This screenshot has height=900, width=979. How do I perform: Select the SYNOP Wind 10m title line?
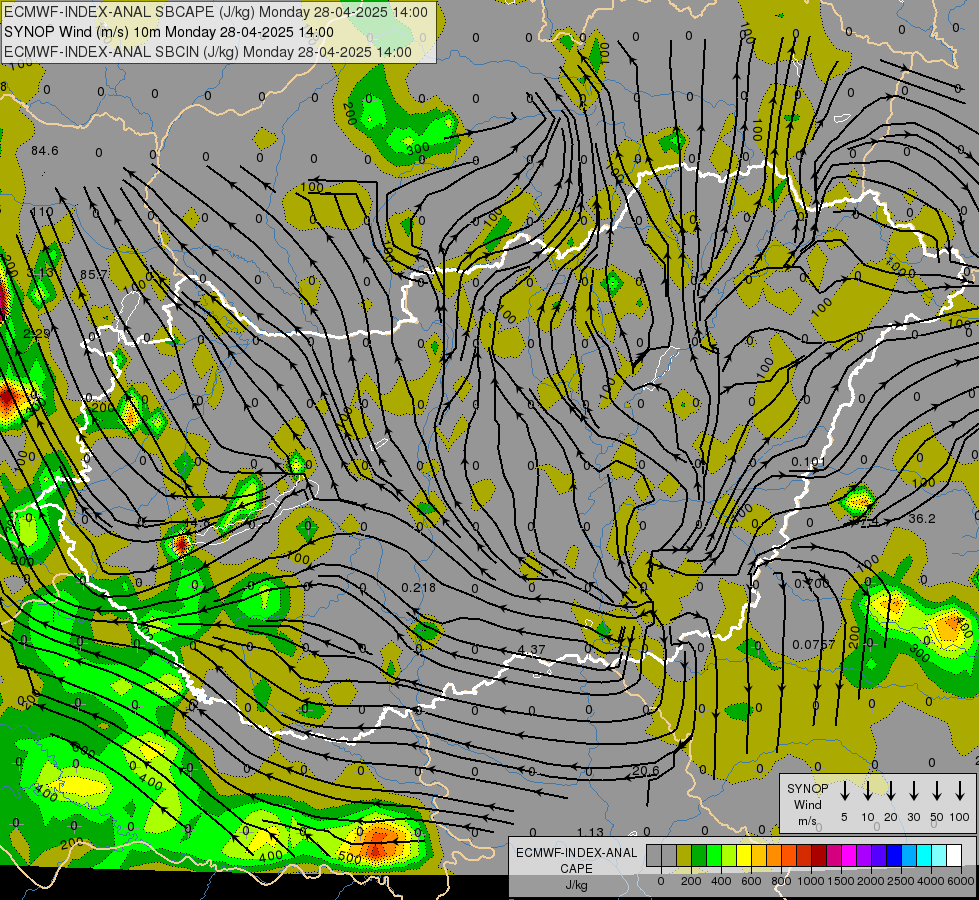click(169, 32)
